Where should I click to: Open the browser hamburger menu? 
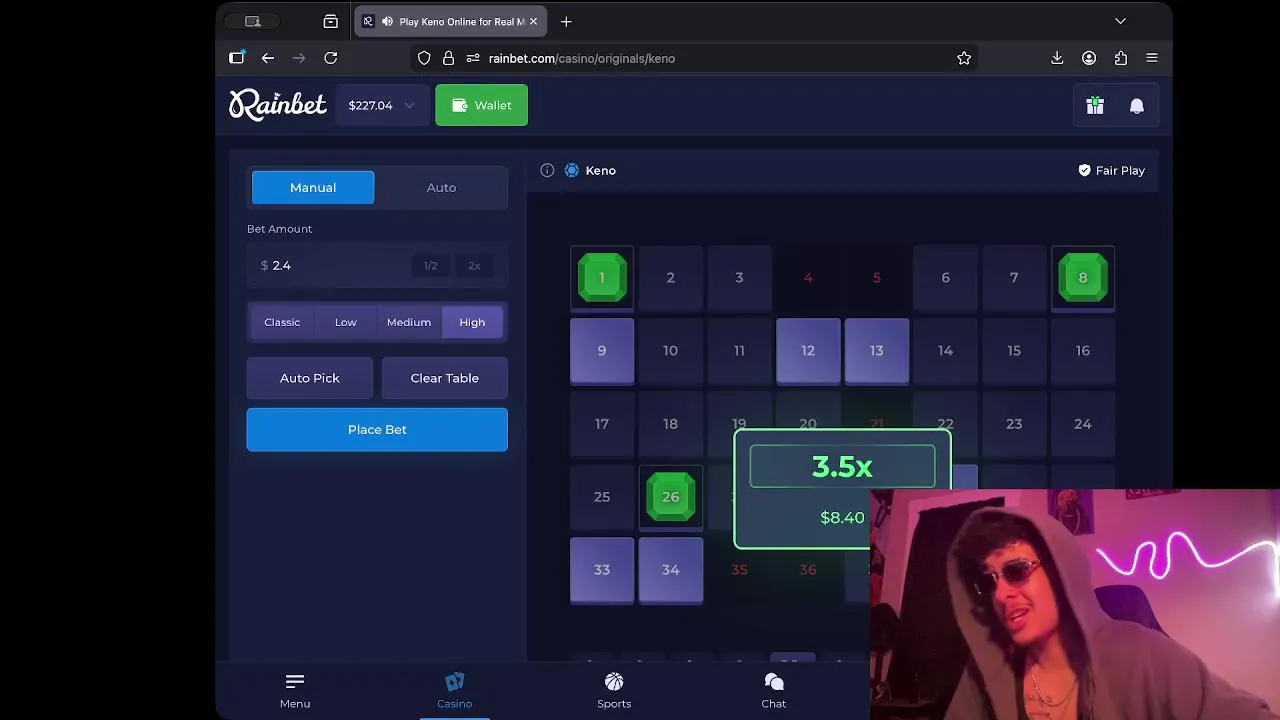click(x=1152, y=58)
